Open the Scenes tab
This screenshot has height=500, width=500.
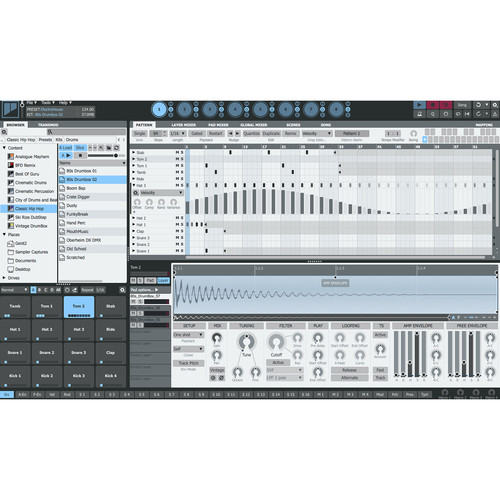pos(293,125)
